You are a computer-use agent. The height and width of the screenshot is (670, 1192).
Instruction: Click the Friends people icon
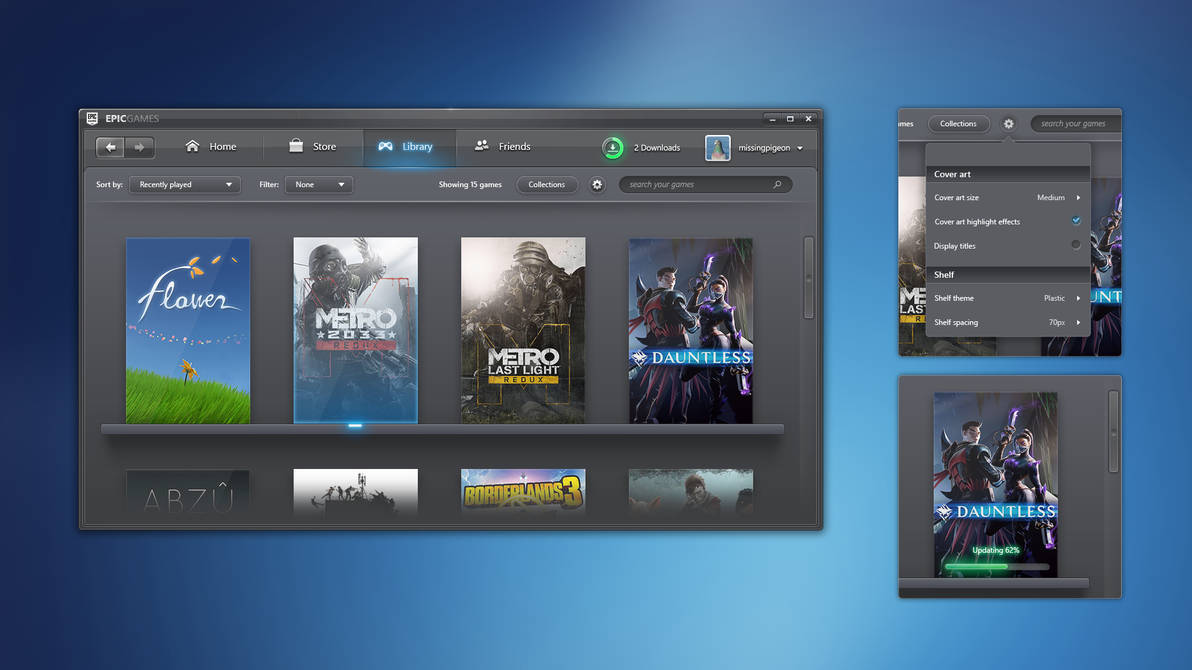click(481, 146)
